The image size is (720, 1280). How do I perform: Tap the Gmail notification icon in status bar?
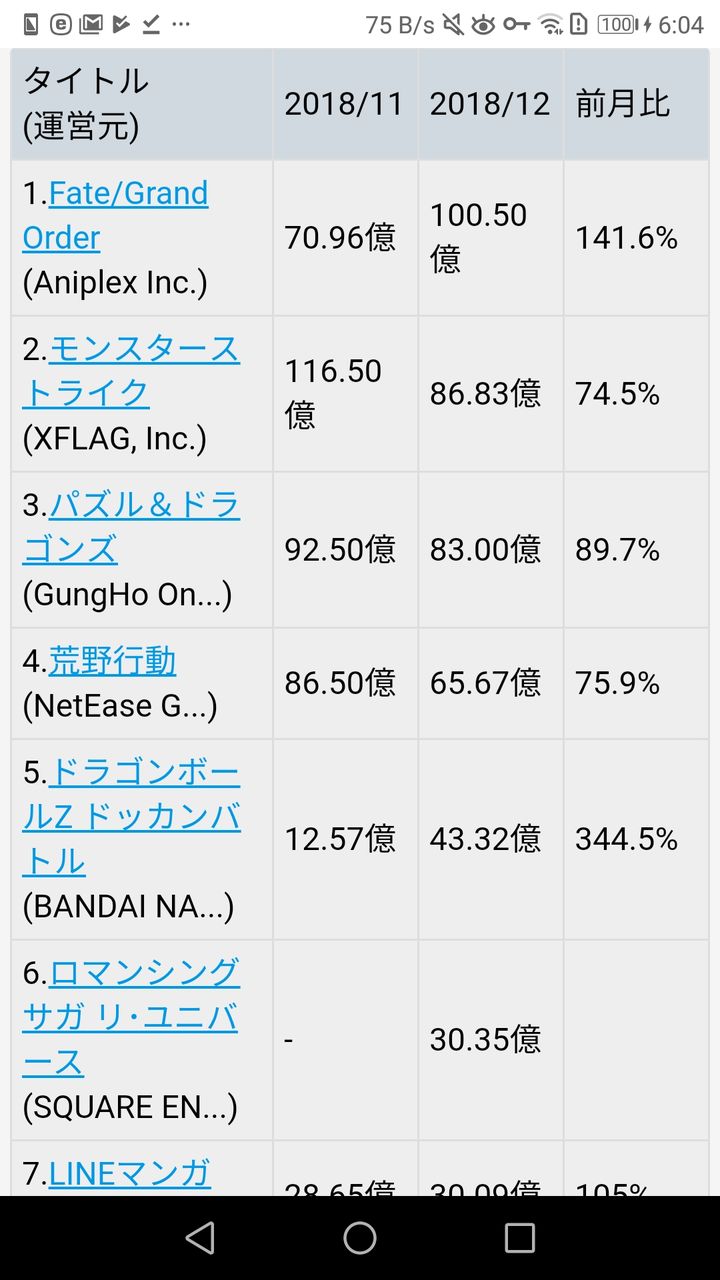pos(91,24)
